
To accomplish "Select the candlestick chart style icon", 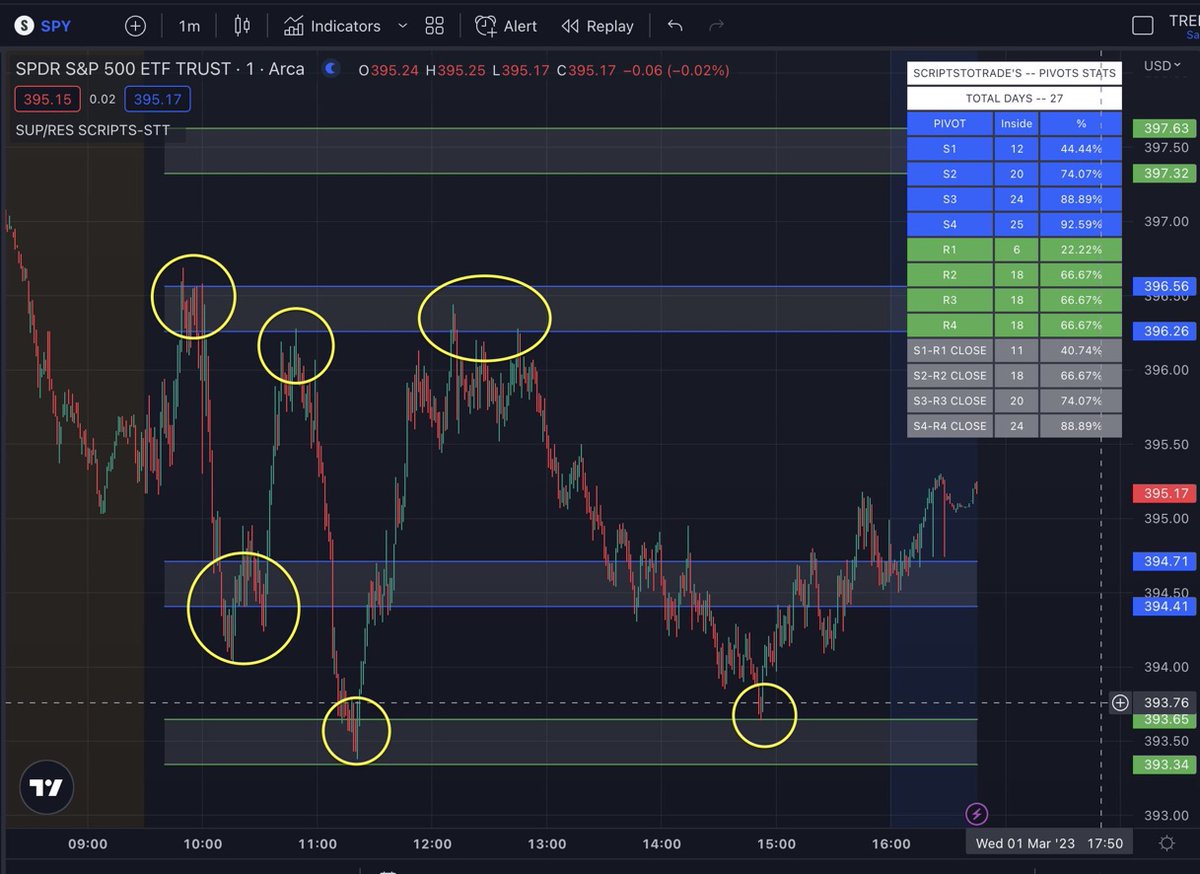I will point(240,26).
